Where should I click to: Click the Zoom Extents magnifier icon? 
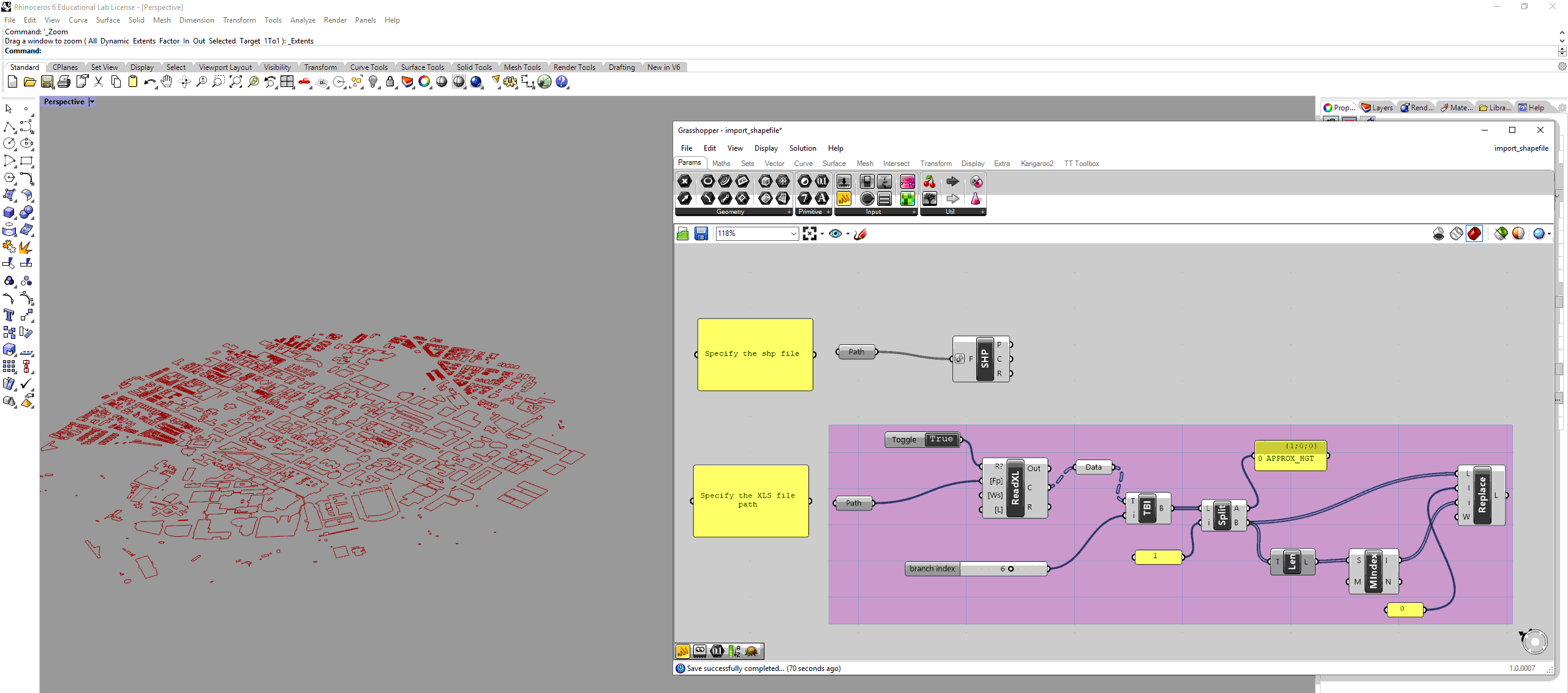point(235,81)
